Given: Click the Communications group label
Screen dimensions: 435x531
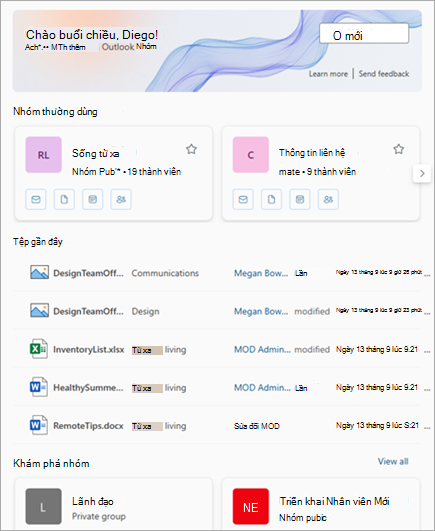Looking at the screenshot, I should (165, 273).
